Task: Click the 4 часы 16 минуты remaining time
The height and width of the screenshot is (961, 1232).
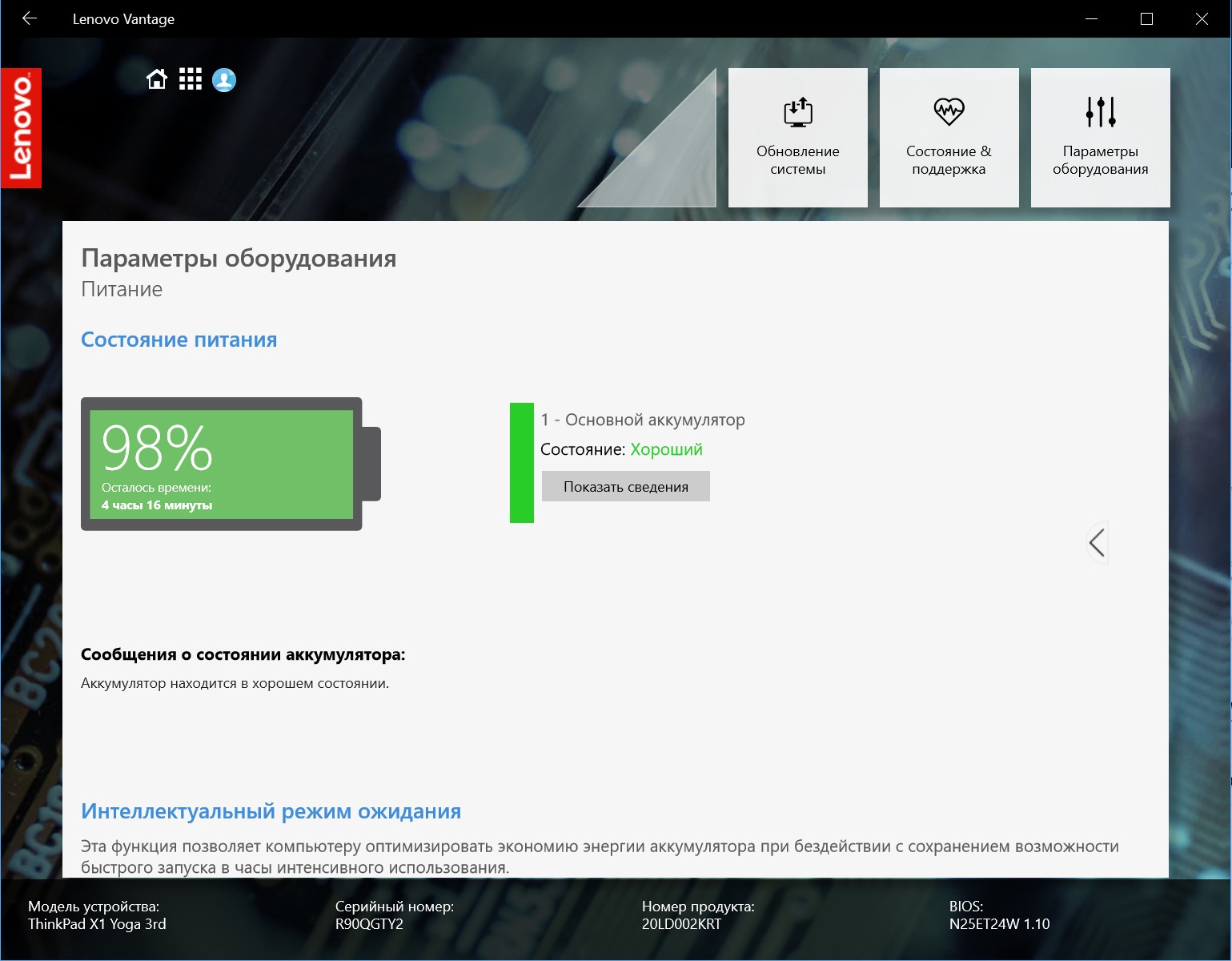Action: point(157,505)
